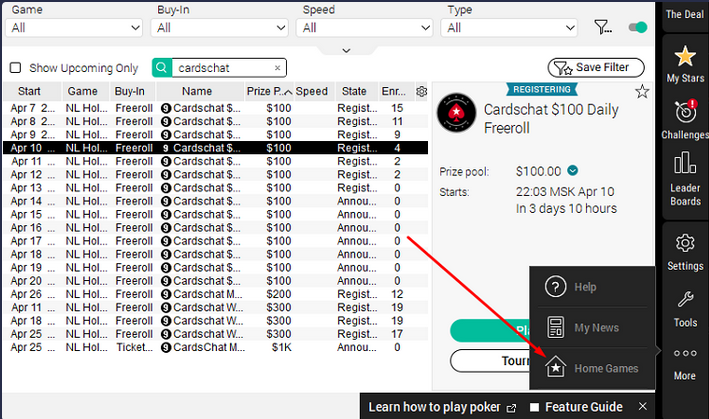Image resolution: width=709 pixels, height=419 pixels.
Task: Click the More three-dots icon
Action: point(685,353)
